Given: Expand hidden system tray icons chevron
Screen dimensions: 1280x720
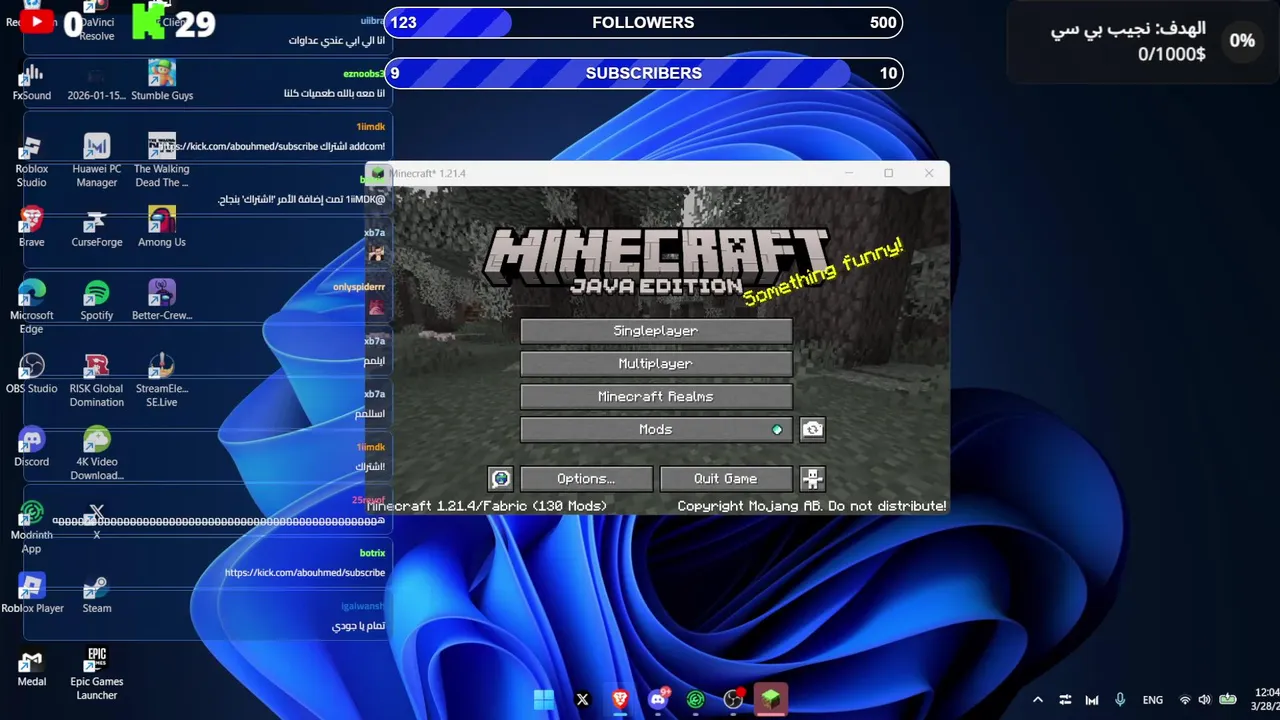Looking at the screenshot, I should pos(1038,700).
